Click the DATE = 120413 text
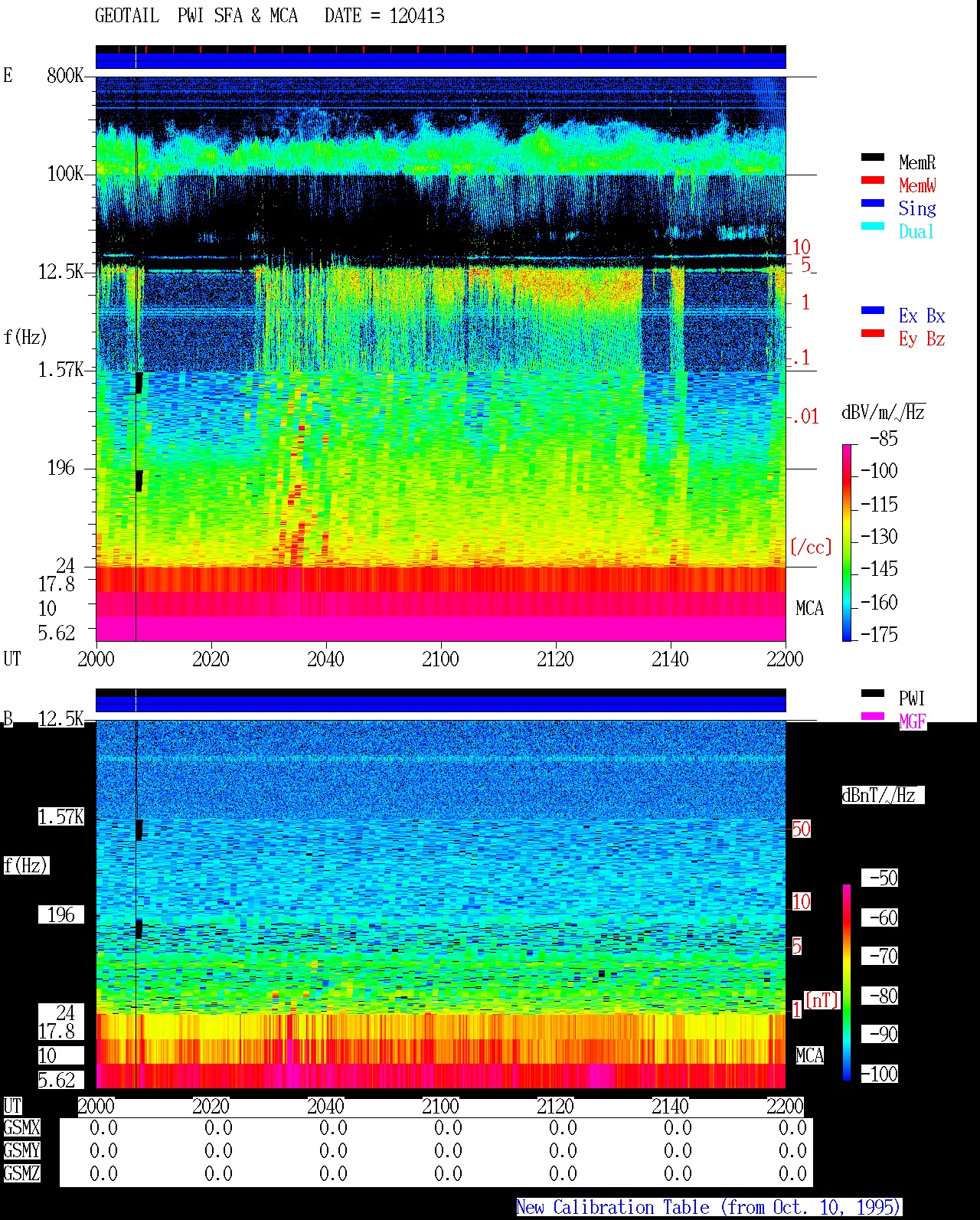The image size is (980, 1220). 384,15
